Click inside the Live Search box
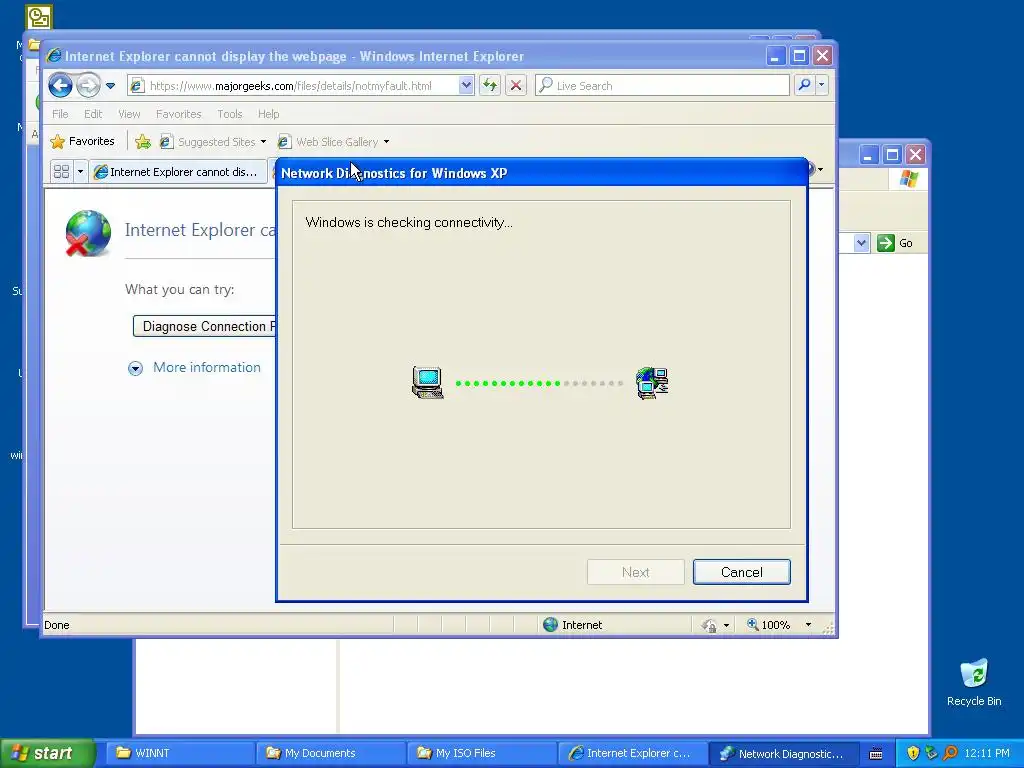This screenshot has width=1024, height=768. click(662, 86)
